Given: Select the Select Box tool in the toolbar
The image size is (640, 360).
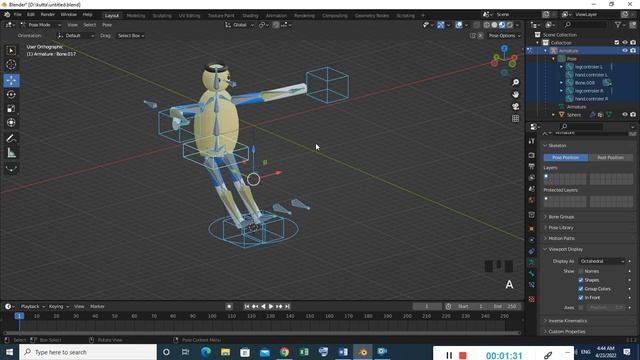Looking at the screenshot, I should (x=11, y=51).
